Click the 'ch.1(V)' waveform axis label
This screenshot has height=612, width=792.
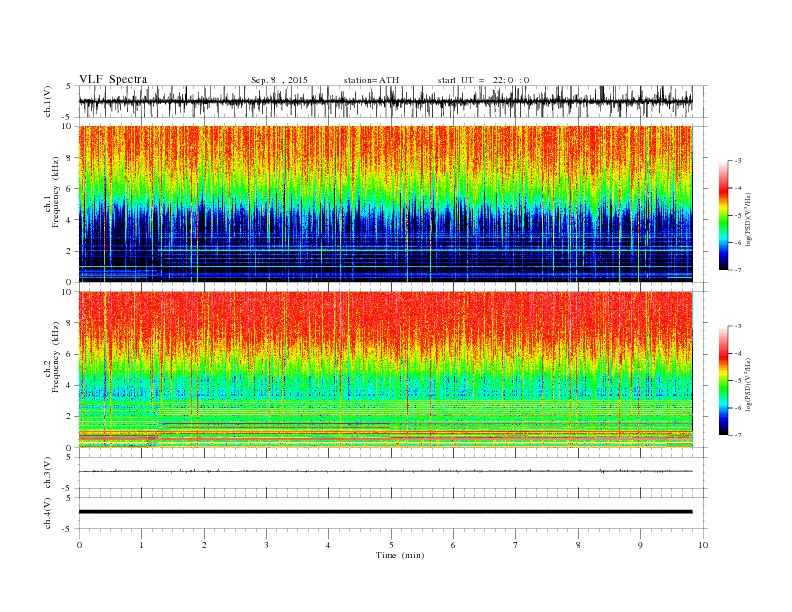(48, 101)
